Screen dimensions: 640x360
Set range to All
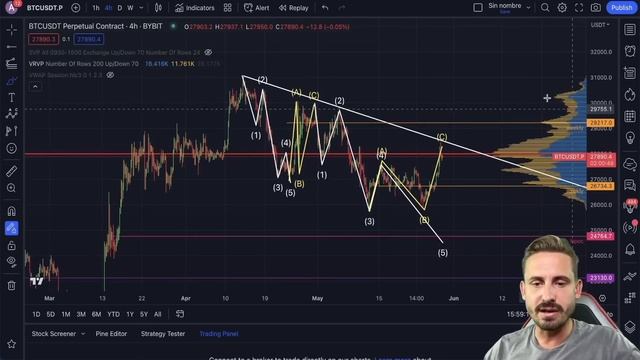click(x=158, y=314)
